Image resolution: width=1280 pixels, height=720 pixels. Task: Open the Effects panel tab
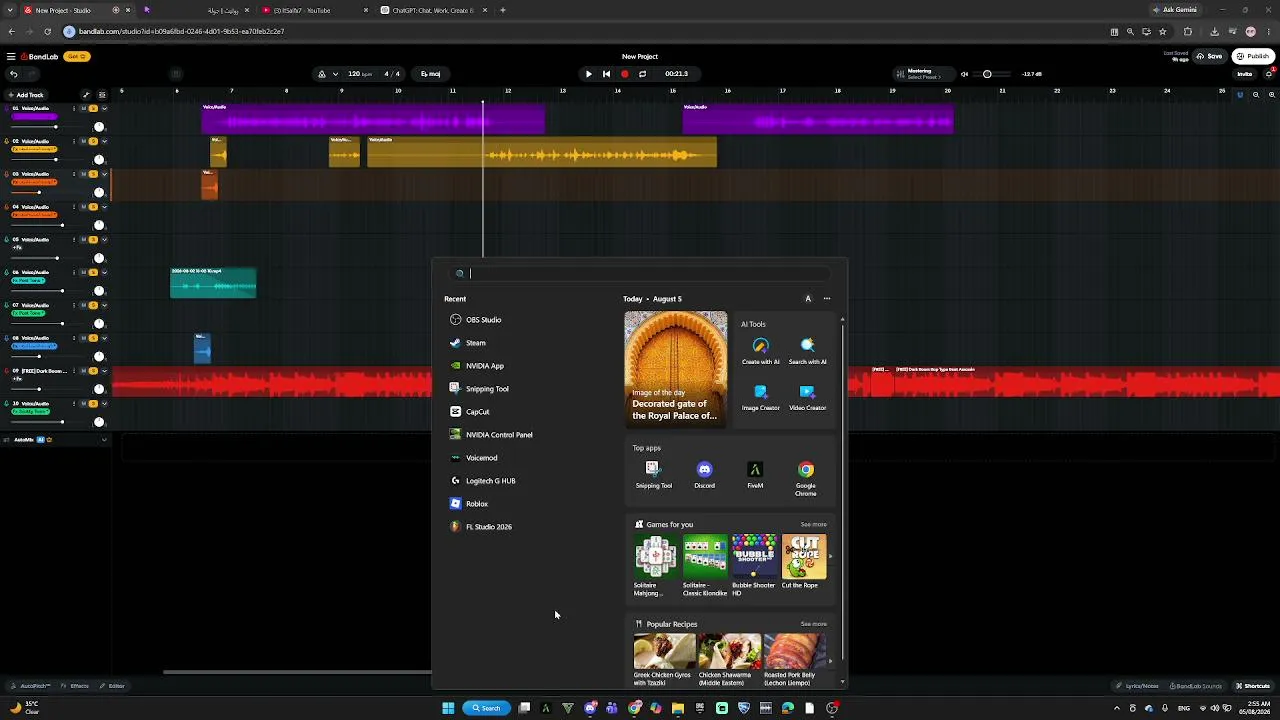(x=75, y=686)
